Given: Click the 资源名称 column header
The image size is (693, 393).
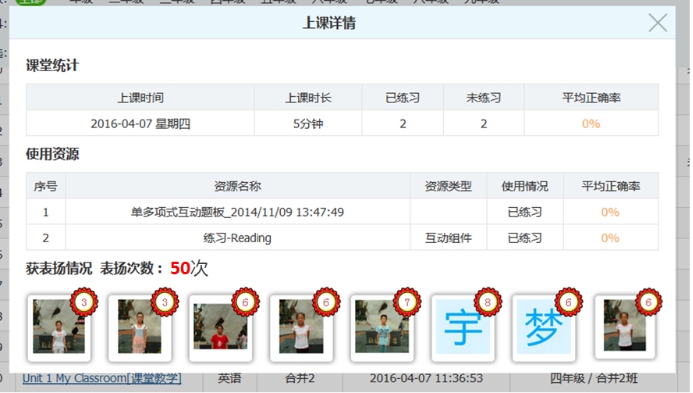Looking at the screenshot, I should point(237,186).
